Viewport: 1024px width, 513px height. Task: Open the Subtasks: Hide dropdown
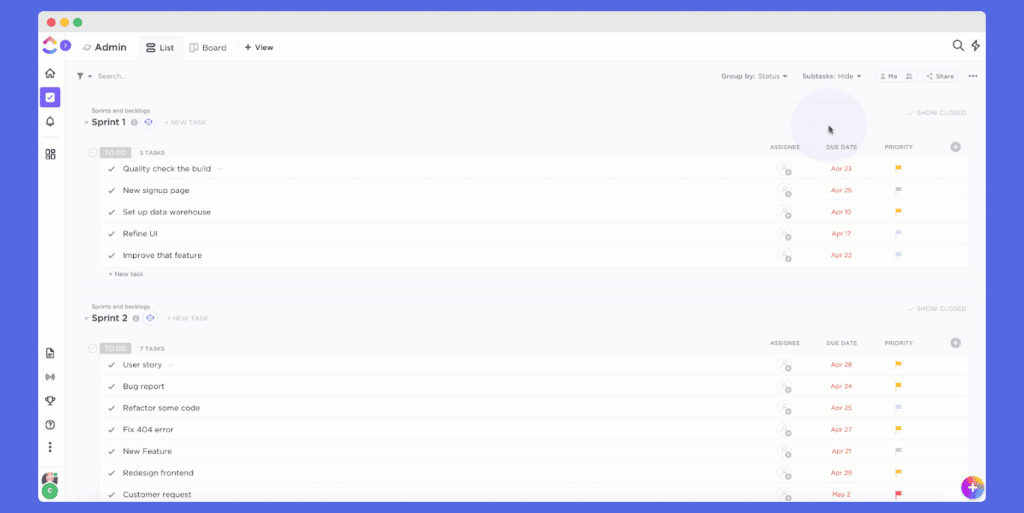click(831, 76)
